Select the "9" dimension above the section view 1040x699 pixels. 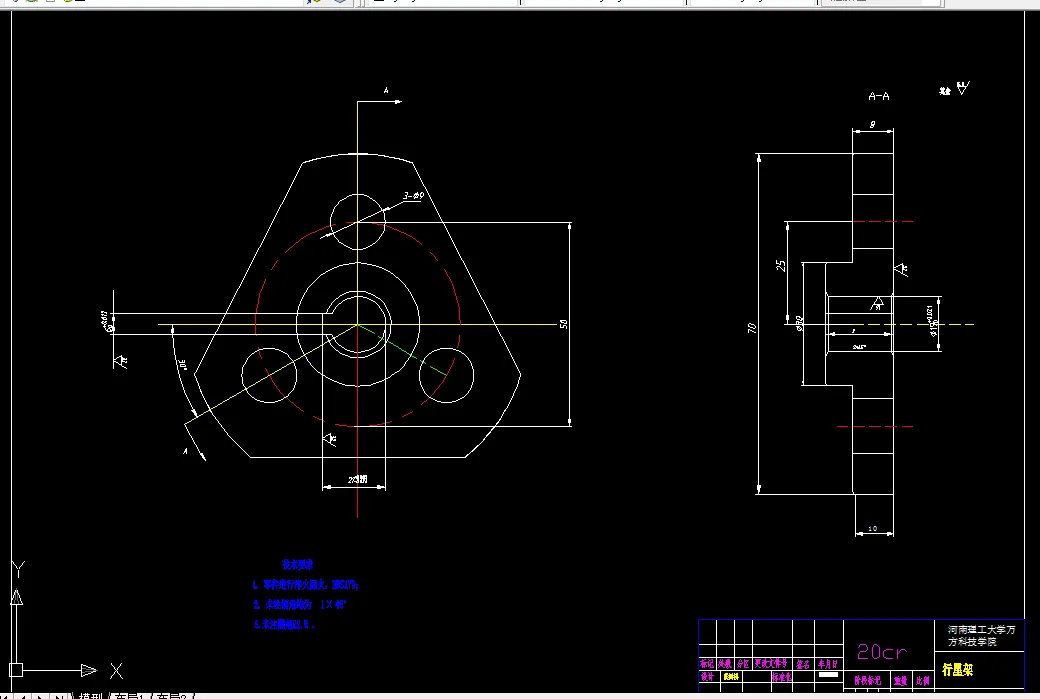[872, 124]
